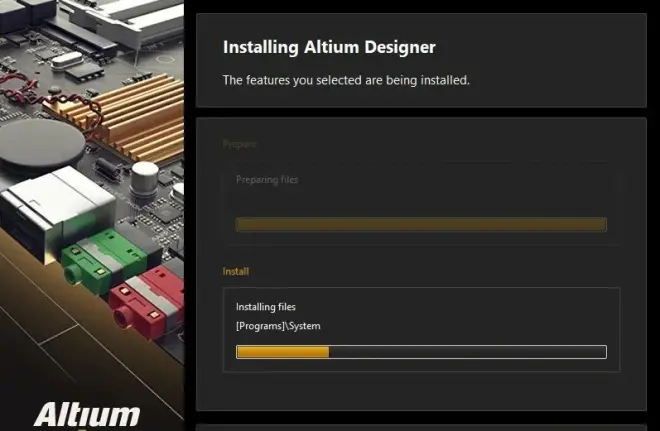Image resolution: width=660 pixels, height=431 pixels.
Task: Click the round coin cell battery graphic
Action: tap(42, 145)
